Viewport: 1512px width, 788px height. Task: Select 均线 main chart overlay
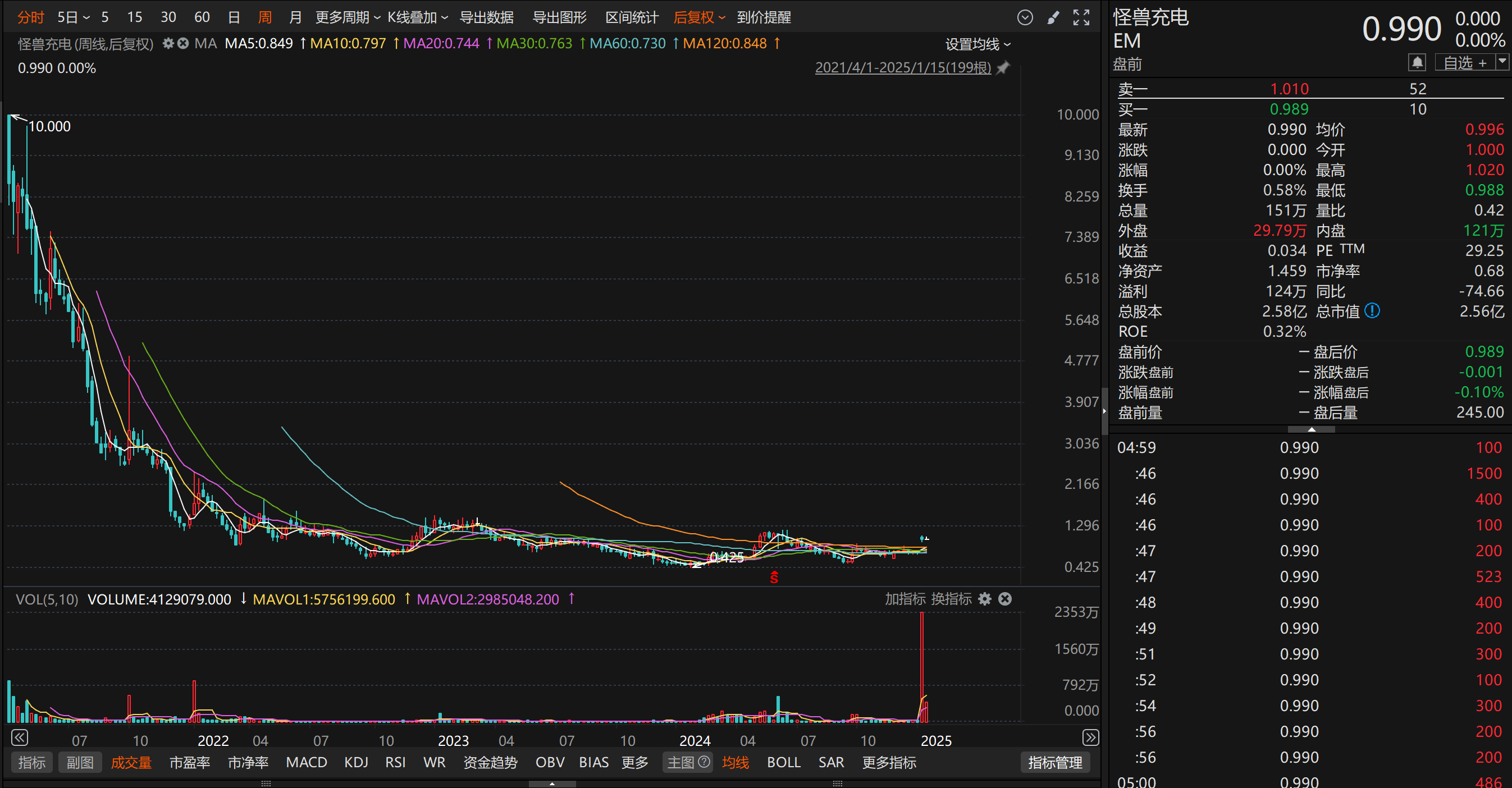(735, 762)
